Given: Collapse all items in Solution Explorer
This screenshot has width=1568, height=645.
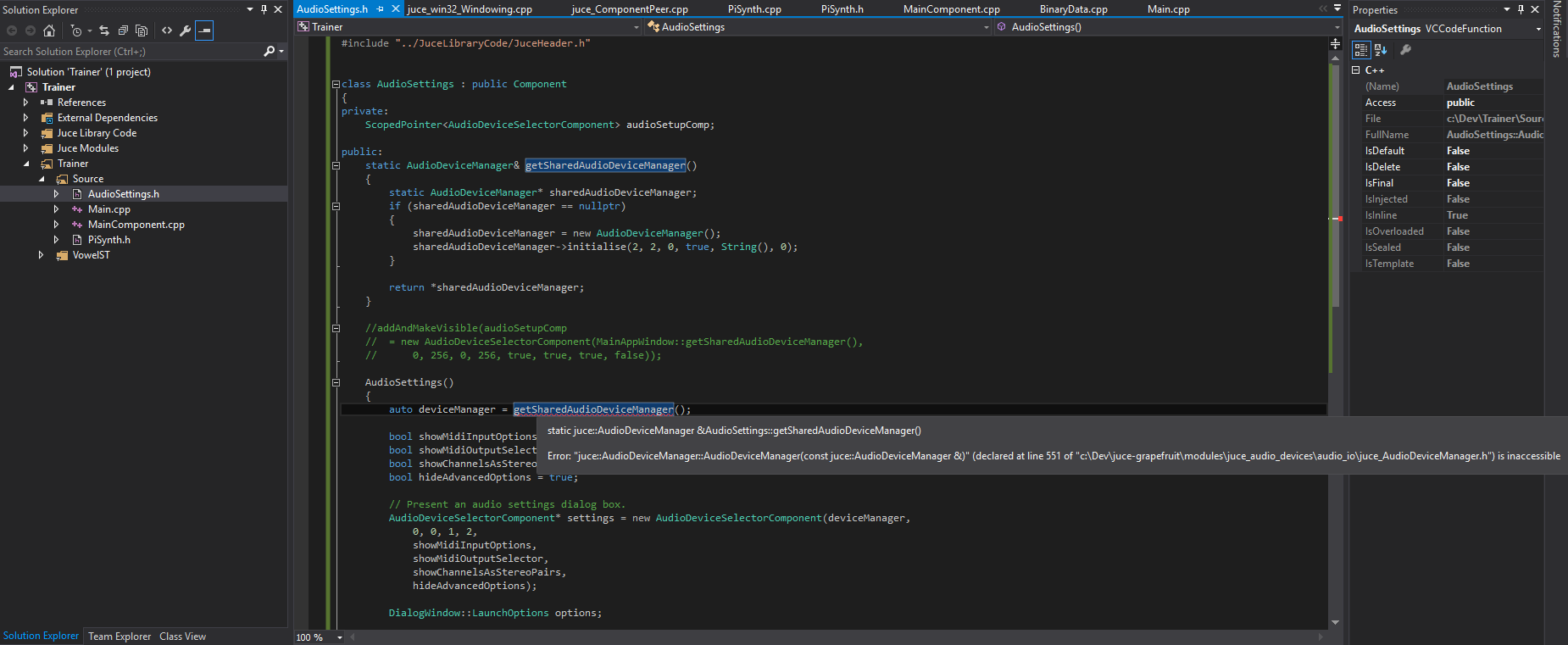Looking at the screenshot, I should 123,31.
